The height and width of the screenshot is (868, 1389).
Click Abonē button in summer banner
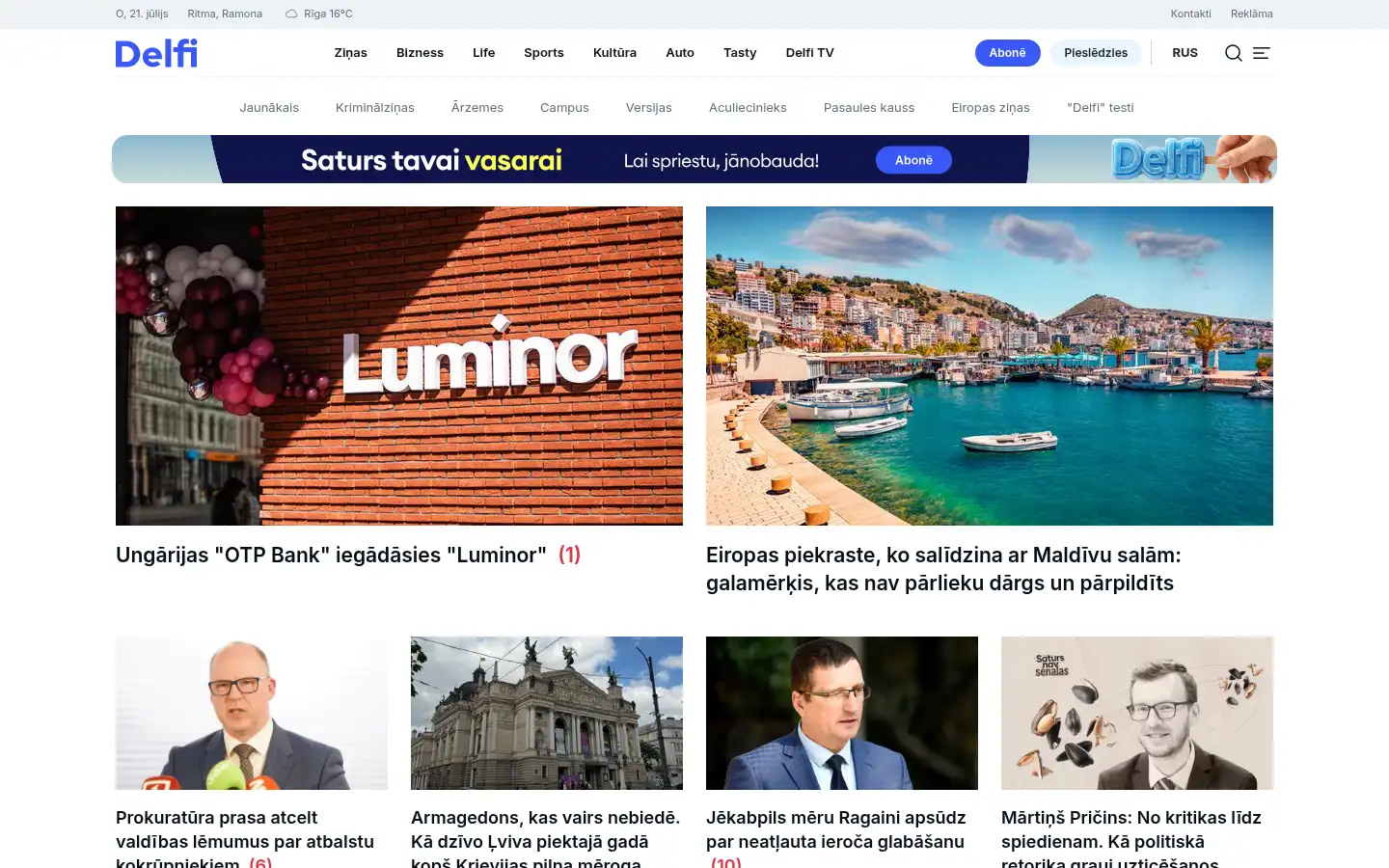(x=913, y=160)
